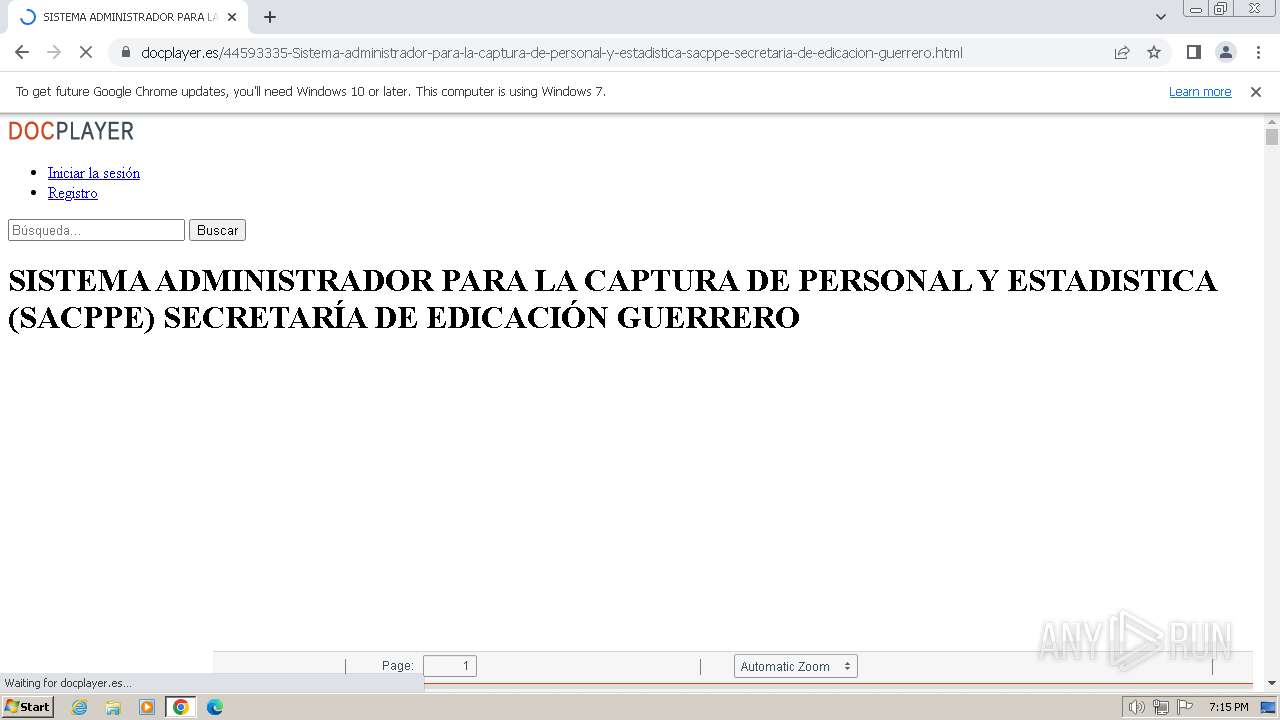Click the Show desktop tray button
1280x720 pixels.
(x=1268, y=707)
